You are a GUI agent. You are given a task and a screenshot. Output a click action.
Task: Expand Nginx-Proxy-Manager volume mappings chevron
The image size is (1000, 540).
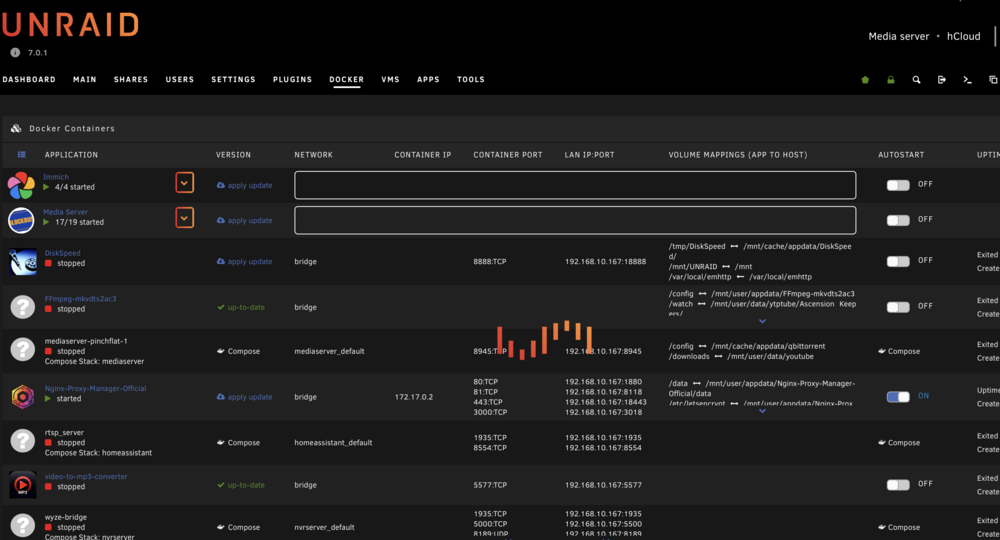tap(762, 411)
